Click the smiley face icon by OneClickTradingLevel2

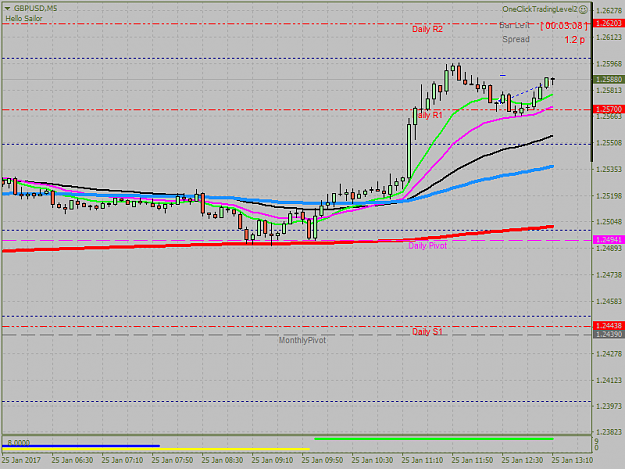click(x=583, y=9)
